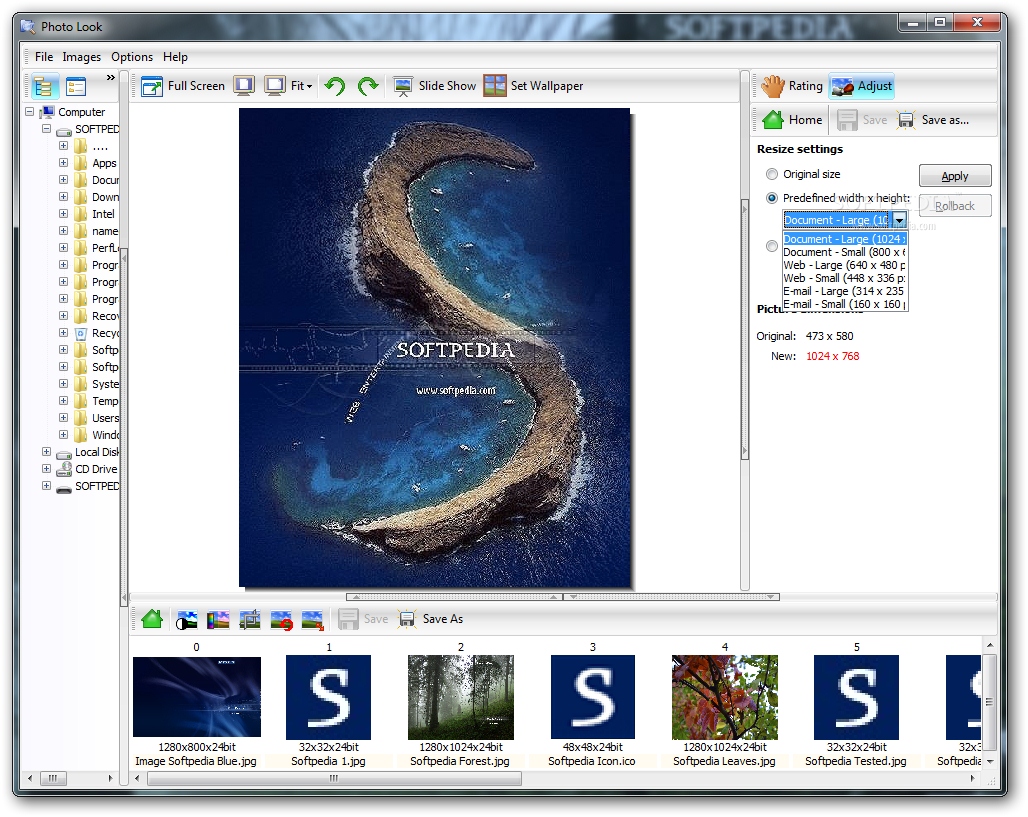Rotate image counter-clockwise with green arrow
This screenshot has height=817, width=1028.
tap(335, 86)
